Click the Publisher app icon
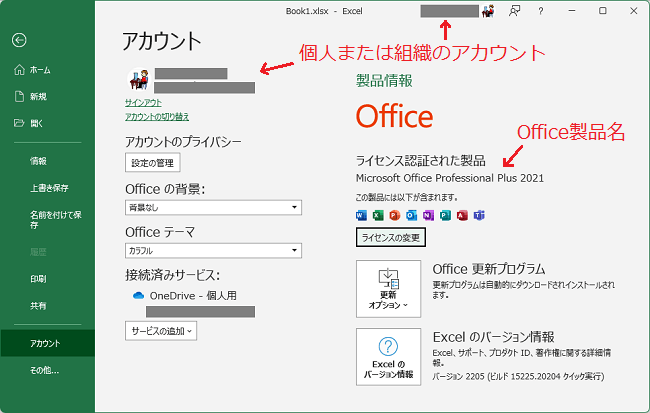 pyautogui.click(x=445, y=215)
